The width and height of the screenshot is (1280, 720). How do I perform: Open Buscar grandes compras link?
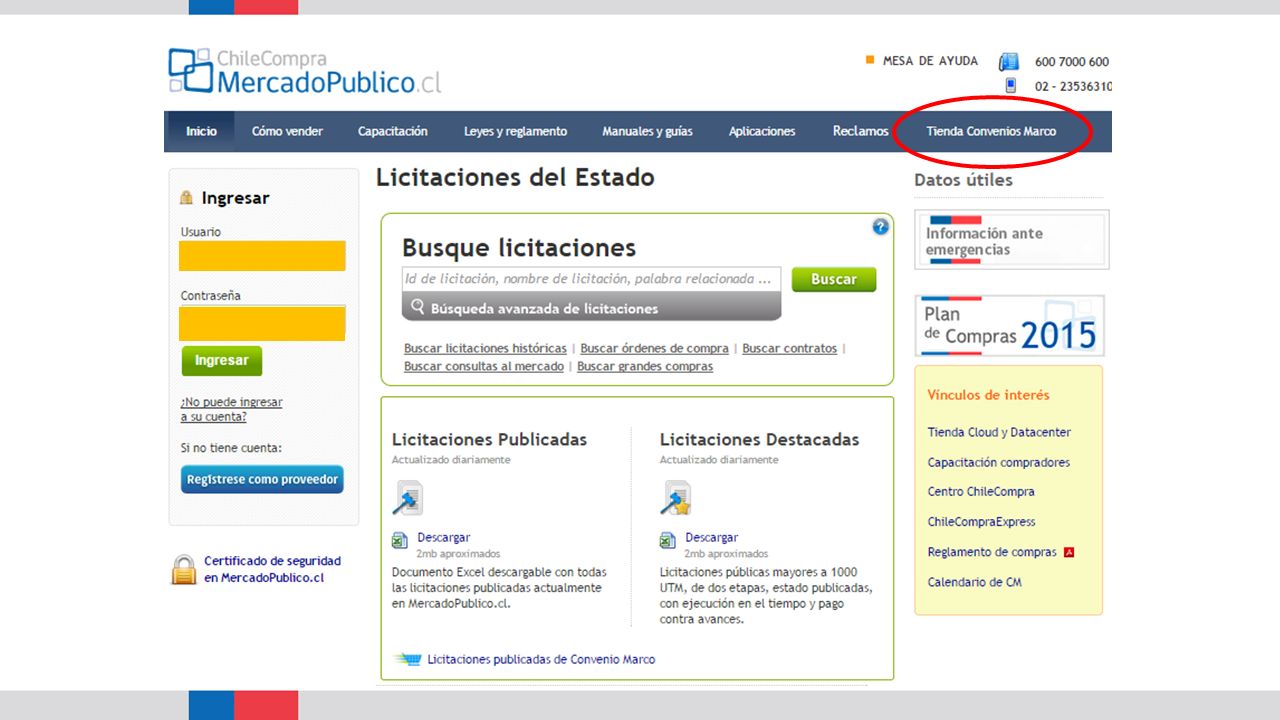[x=645, y=366]
